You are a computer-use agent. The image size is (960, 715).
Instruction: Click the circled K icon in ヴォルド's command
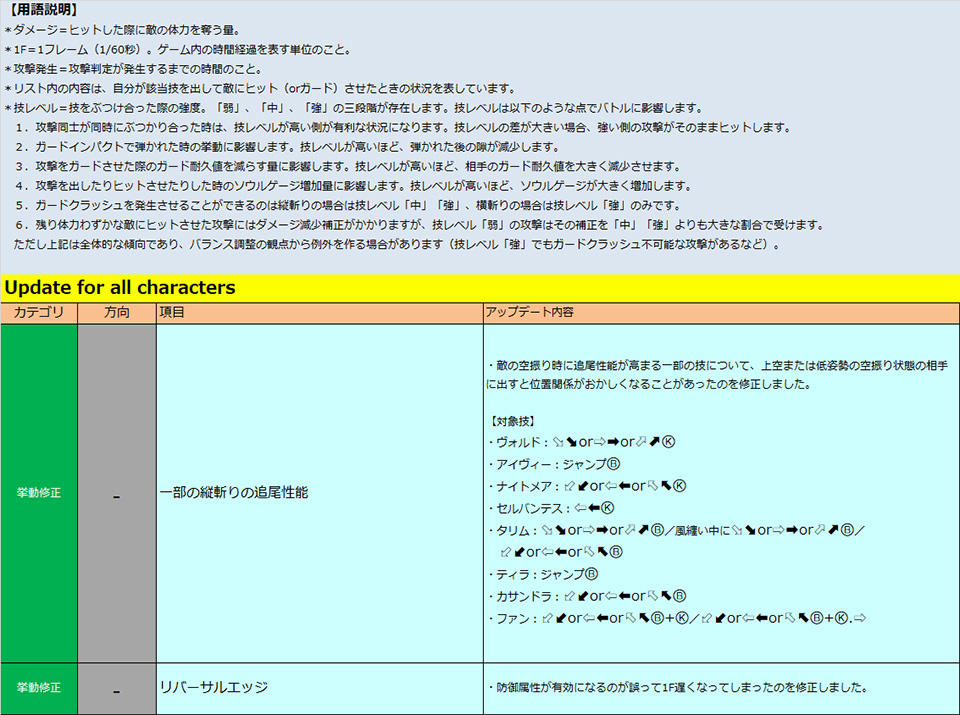pyautogui.click(x=669, y=442)
